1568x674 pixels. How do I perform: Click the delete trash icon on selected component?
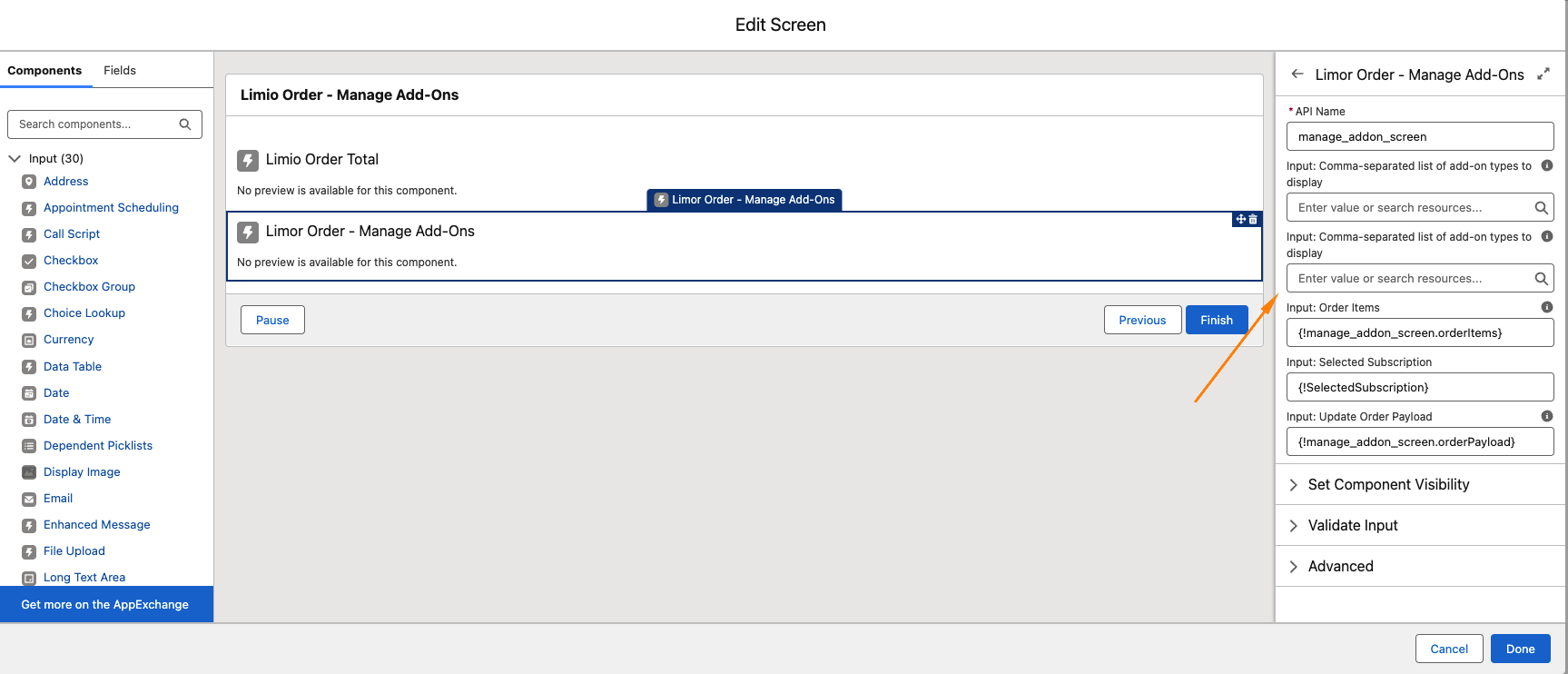tap(1254, 219)
